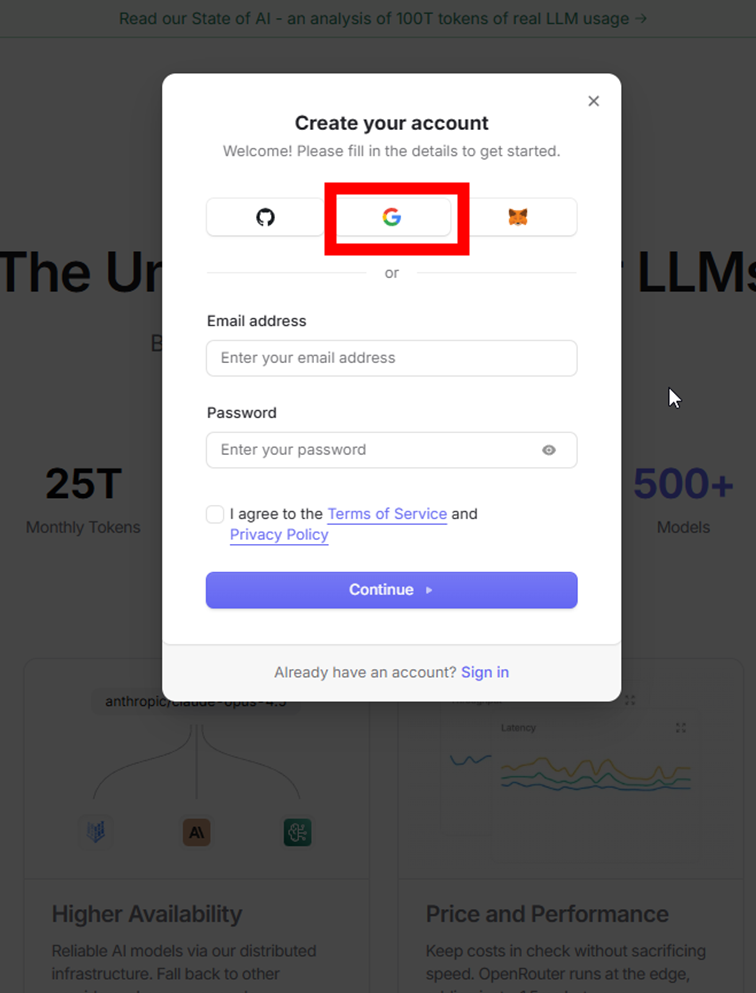The image size is (756, 993).
Task: Sign up with the Google icon button
Action: [392, 217]
